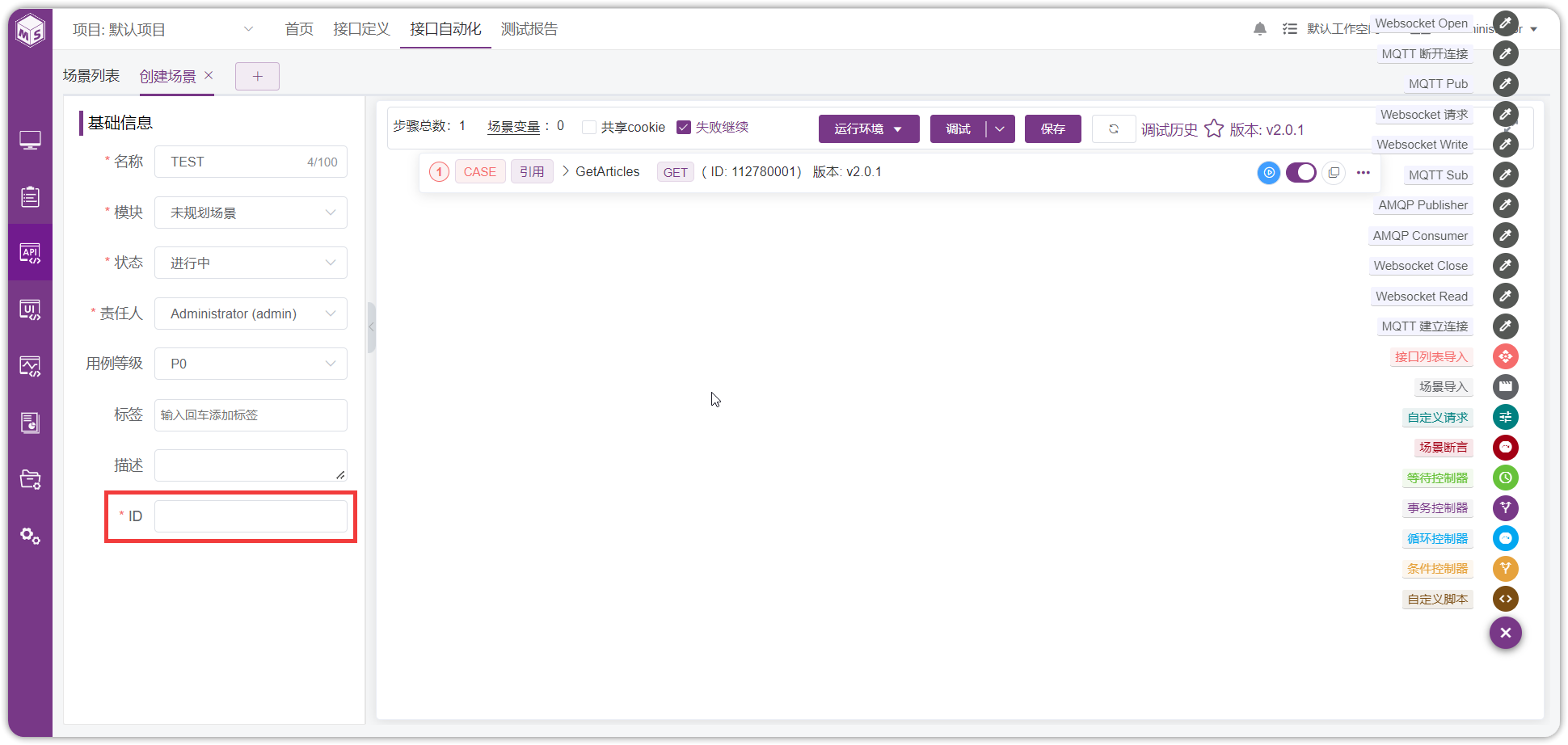Open the workstation monitor icon in sidebar
Viewport: 1568px width, 745px height.
[31, 141]
